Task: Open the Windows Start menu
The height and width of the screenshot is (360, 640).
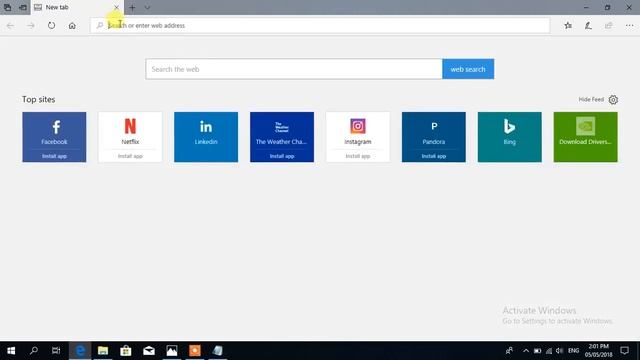Action: point(11,351)
